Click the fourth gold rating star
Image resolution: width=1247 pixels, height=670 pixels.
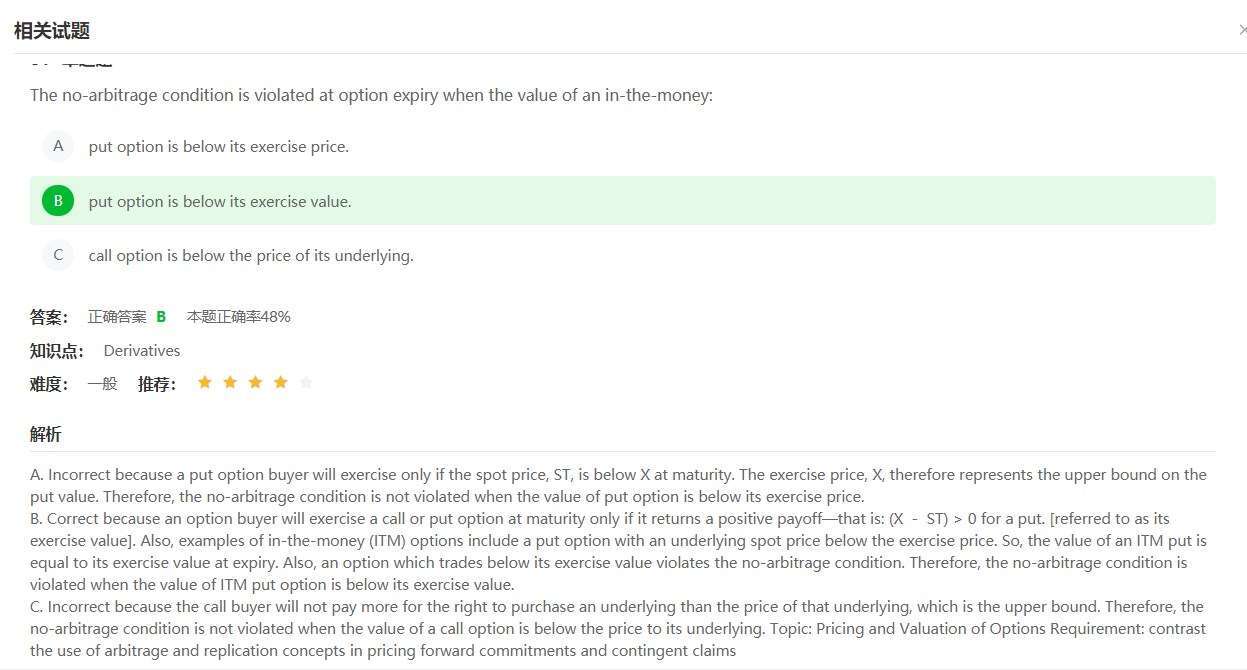pos(281,382)
